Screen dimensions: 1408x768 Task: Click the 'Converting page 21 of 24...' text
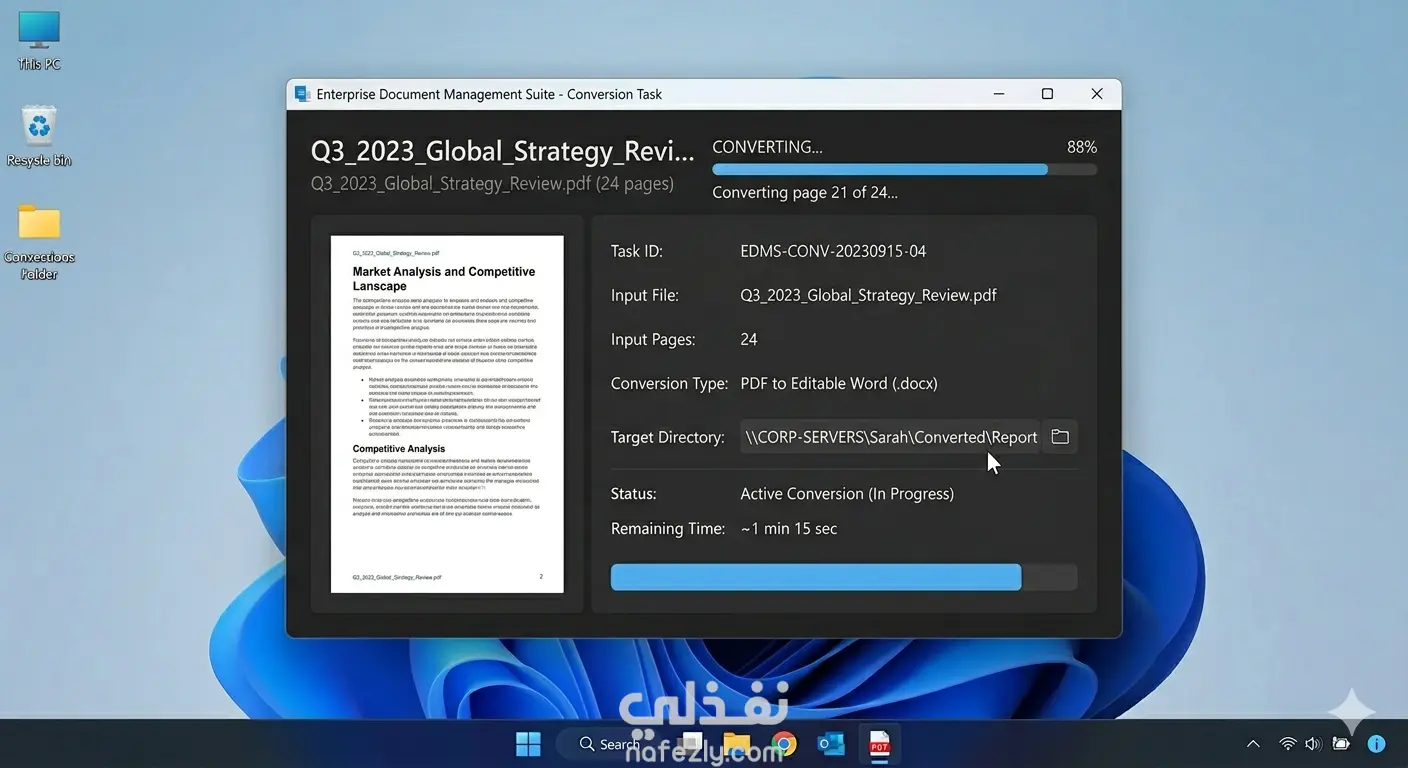tap(805, 193)
